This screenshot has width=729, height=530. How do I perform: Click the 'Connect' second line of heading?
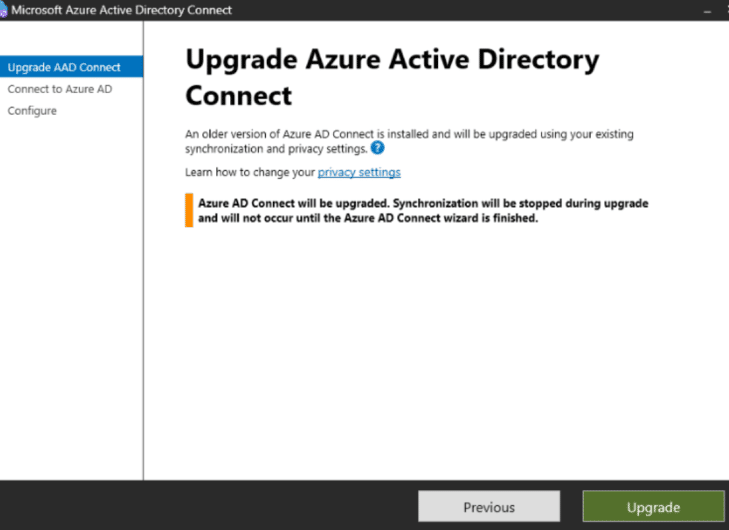(x=239, y=96)
